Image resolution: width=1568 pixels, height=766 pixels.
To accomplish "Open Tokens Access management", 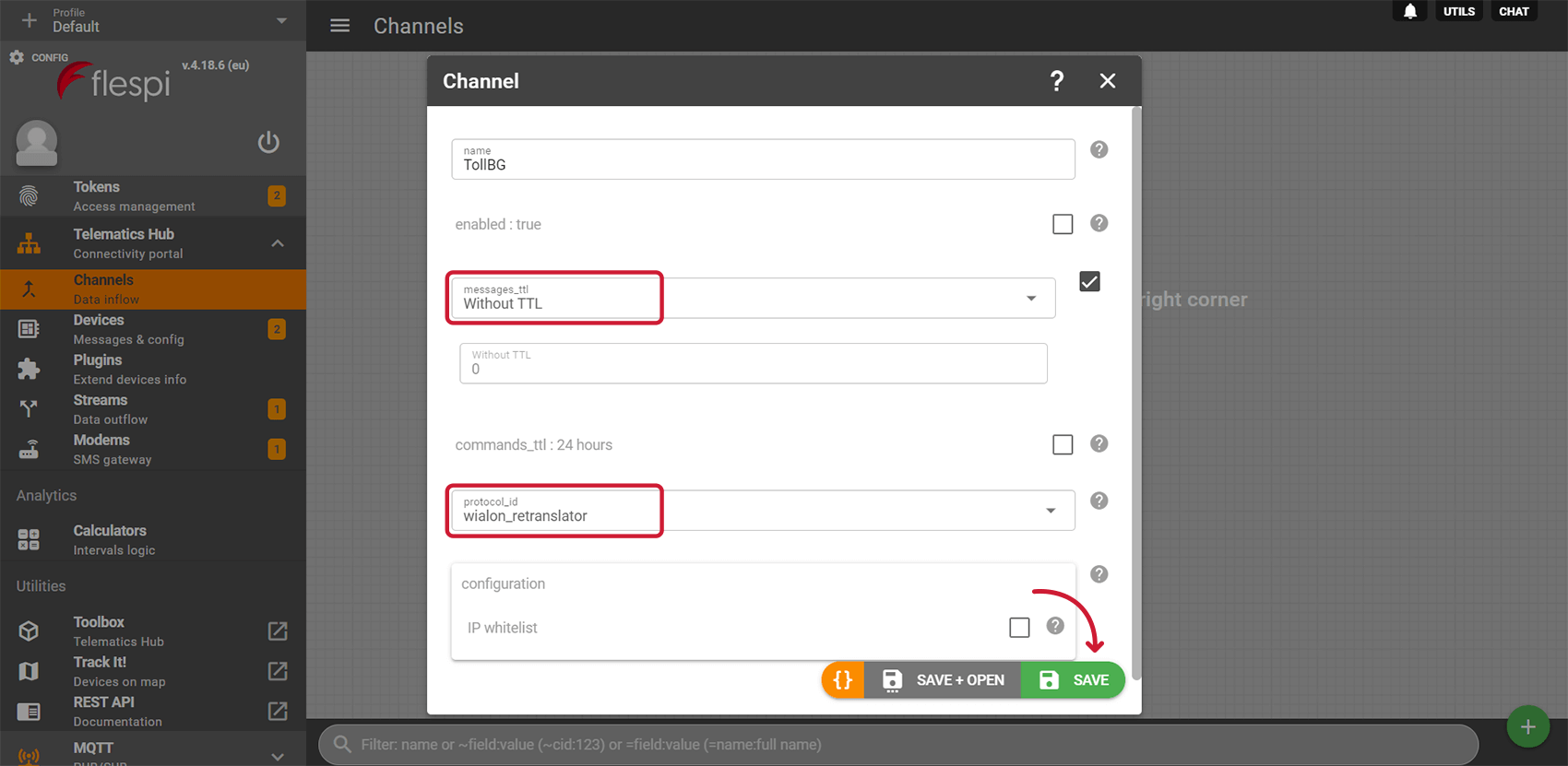I will tap(152, 196).
